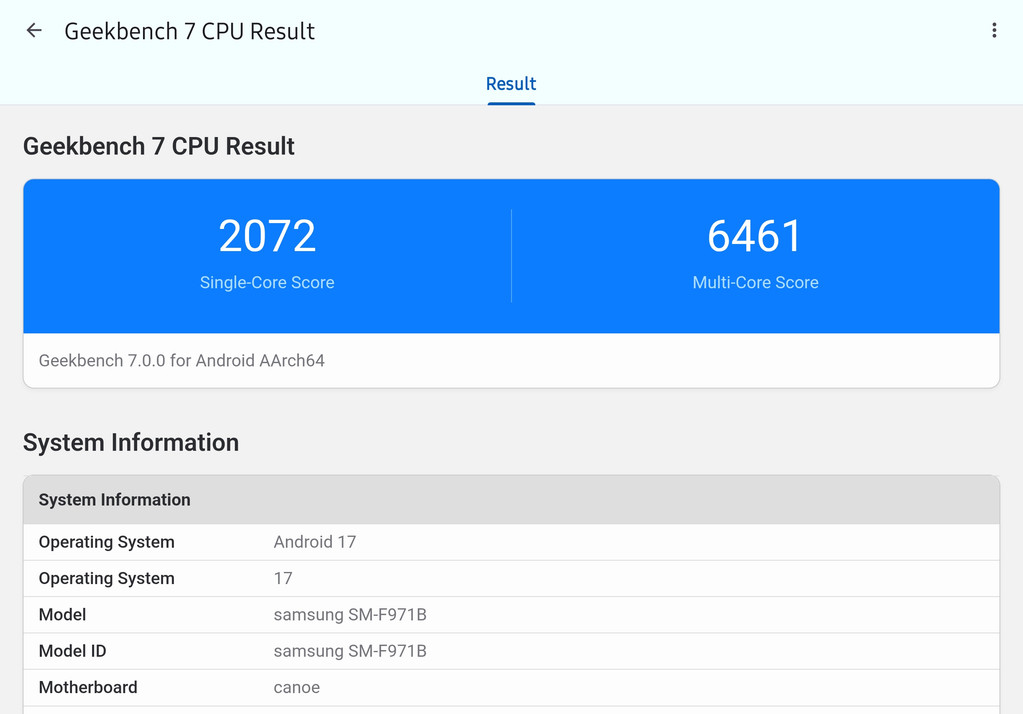Tap the Geekbench 7 CPU Result heading
This screenshot has height=714, width=1023.
pyautogui.click(x=159, y=146)
